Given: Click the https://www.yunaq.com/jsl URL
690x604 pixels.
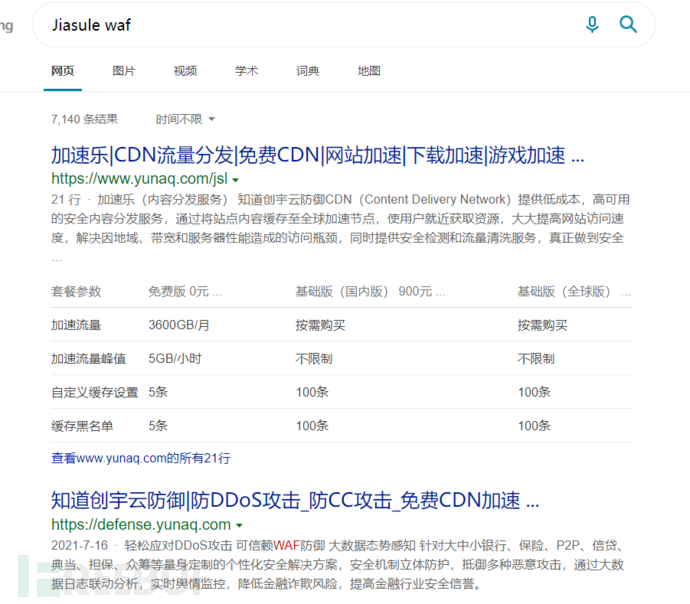Looking at the screenshot, I should 139,179.
